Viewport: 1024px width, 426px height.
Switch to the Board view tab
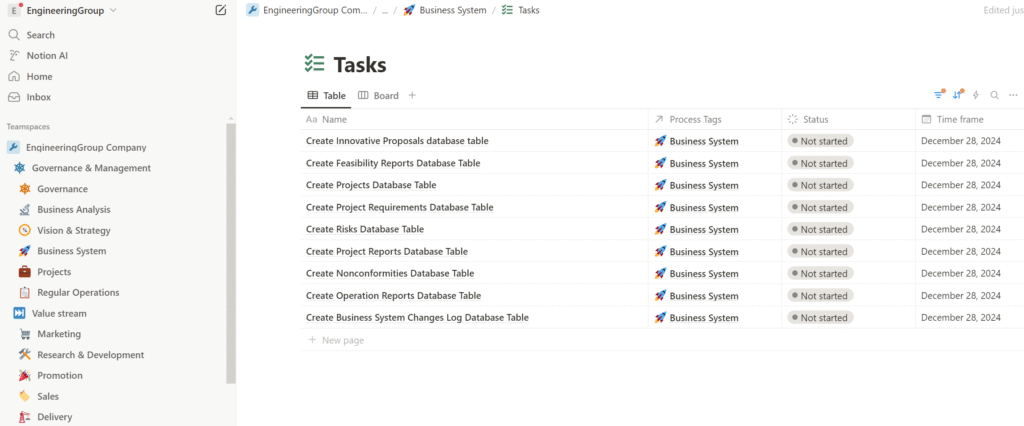click(378, 96)
